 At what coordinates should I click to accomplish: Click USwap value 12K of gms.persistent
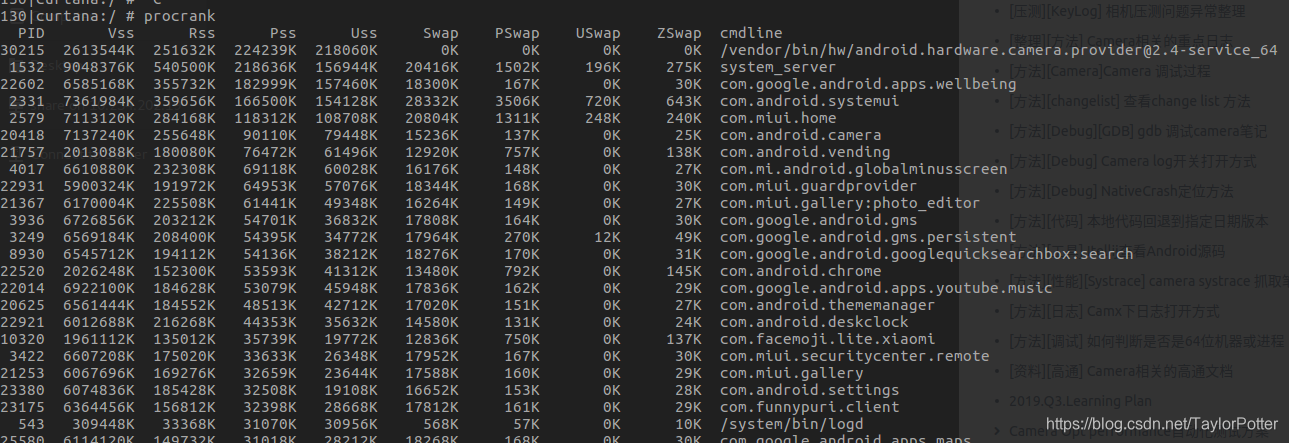click(x=609, y=237)
